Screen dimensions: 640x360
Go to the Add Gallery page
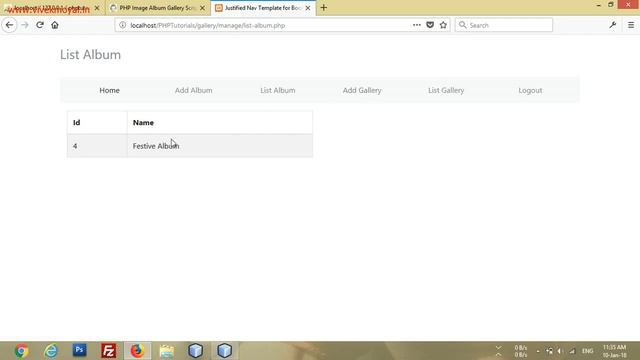[362, 90]
